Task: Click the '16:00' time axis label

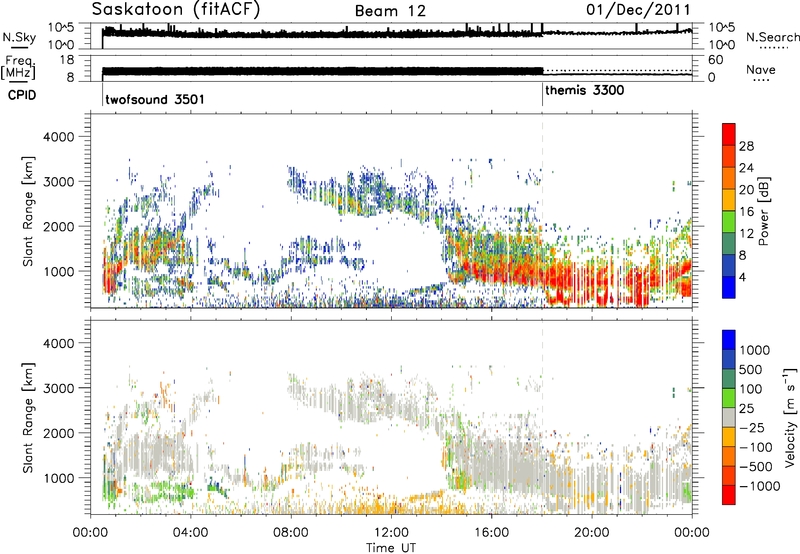Action: point(491,533)
